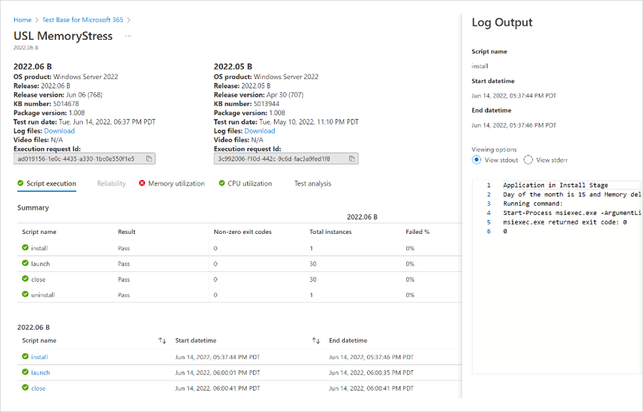Open close script link in detail table
Viewport: 643px width, 412px height.
pyautogui.click(x=38, y=388)
